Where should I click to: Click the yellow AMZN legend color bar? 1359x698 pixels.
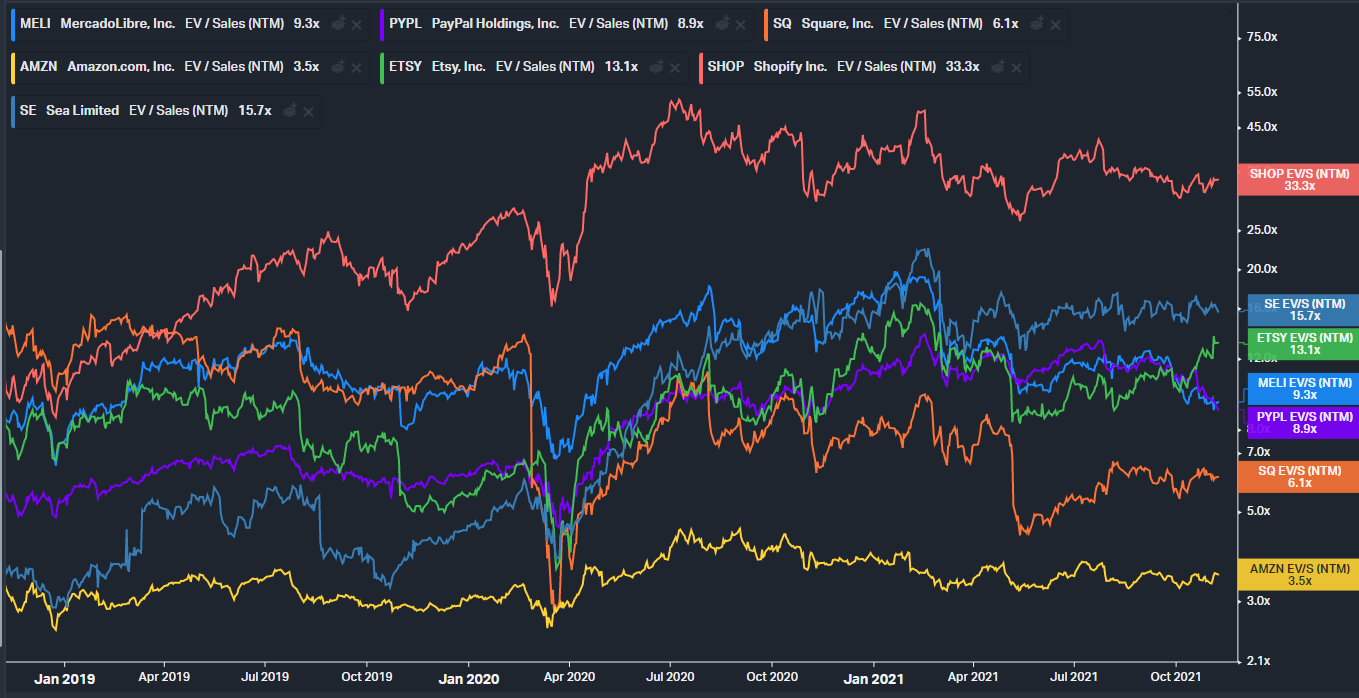[11, 68]
